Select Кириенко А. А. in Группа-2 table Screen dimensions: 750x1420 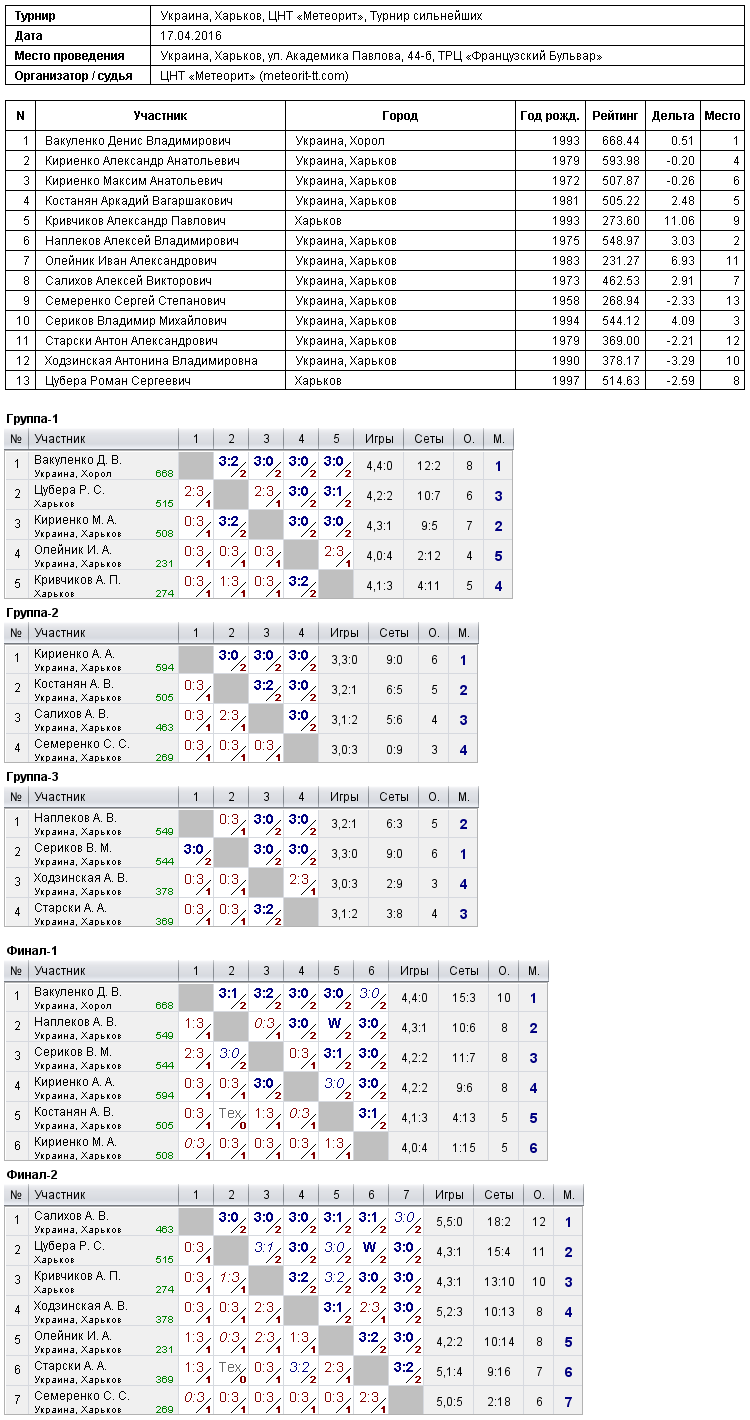[74, 653]
